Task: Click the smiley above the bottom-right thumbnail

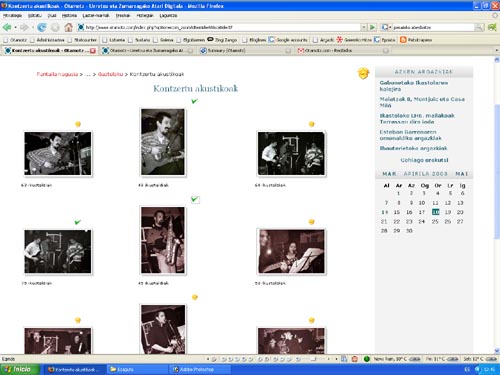Action: [x=311, y=320]
